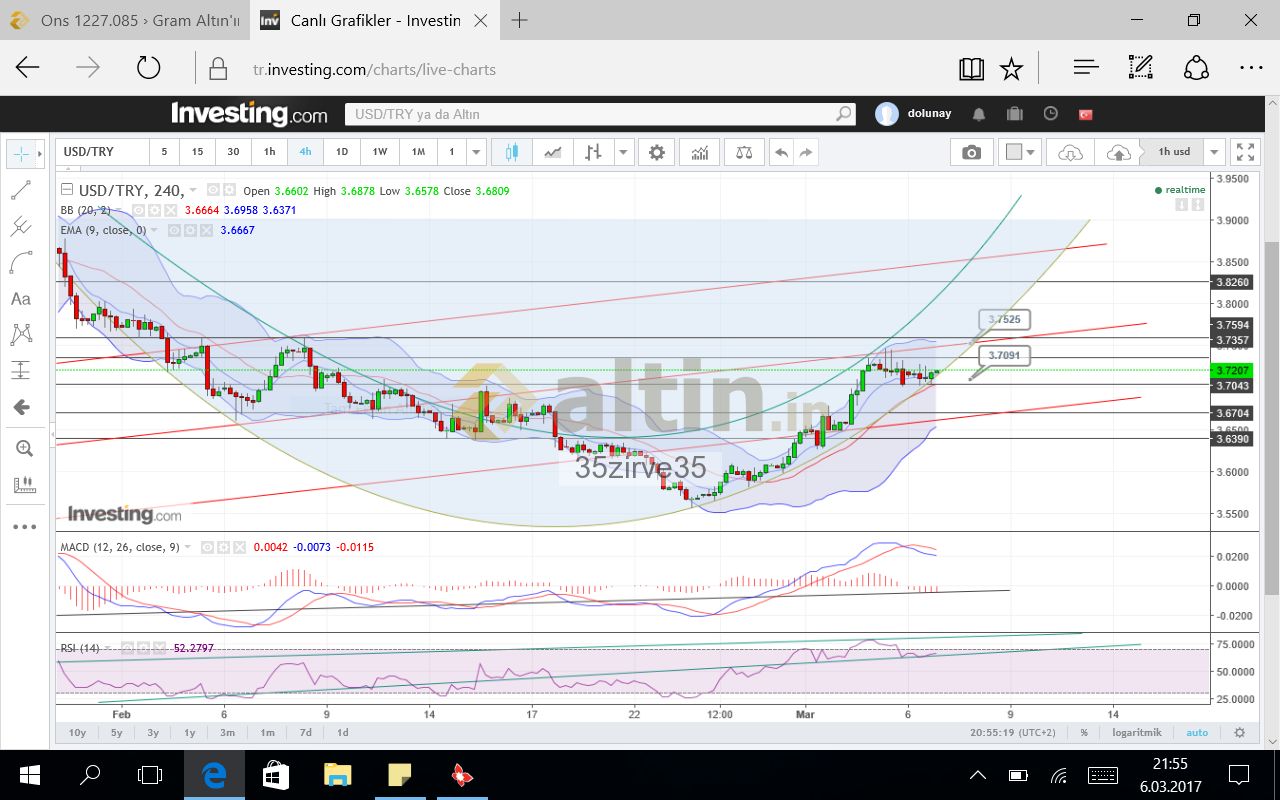Toggle fullscreen chart mode

(1245, 152)
